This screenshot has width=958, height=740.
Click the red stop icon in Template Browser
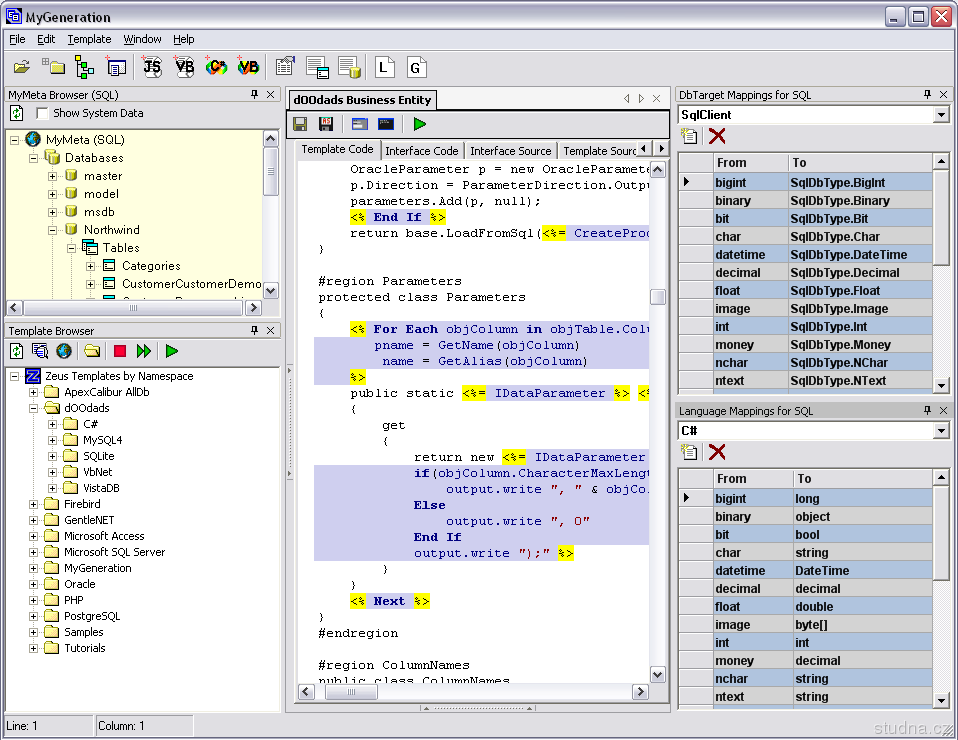coord(120,351)
